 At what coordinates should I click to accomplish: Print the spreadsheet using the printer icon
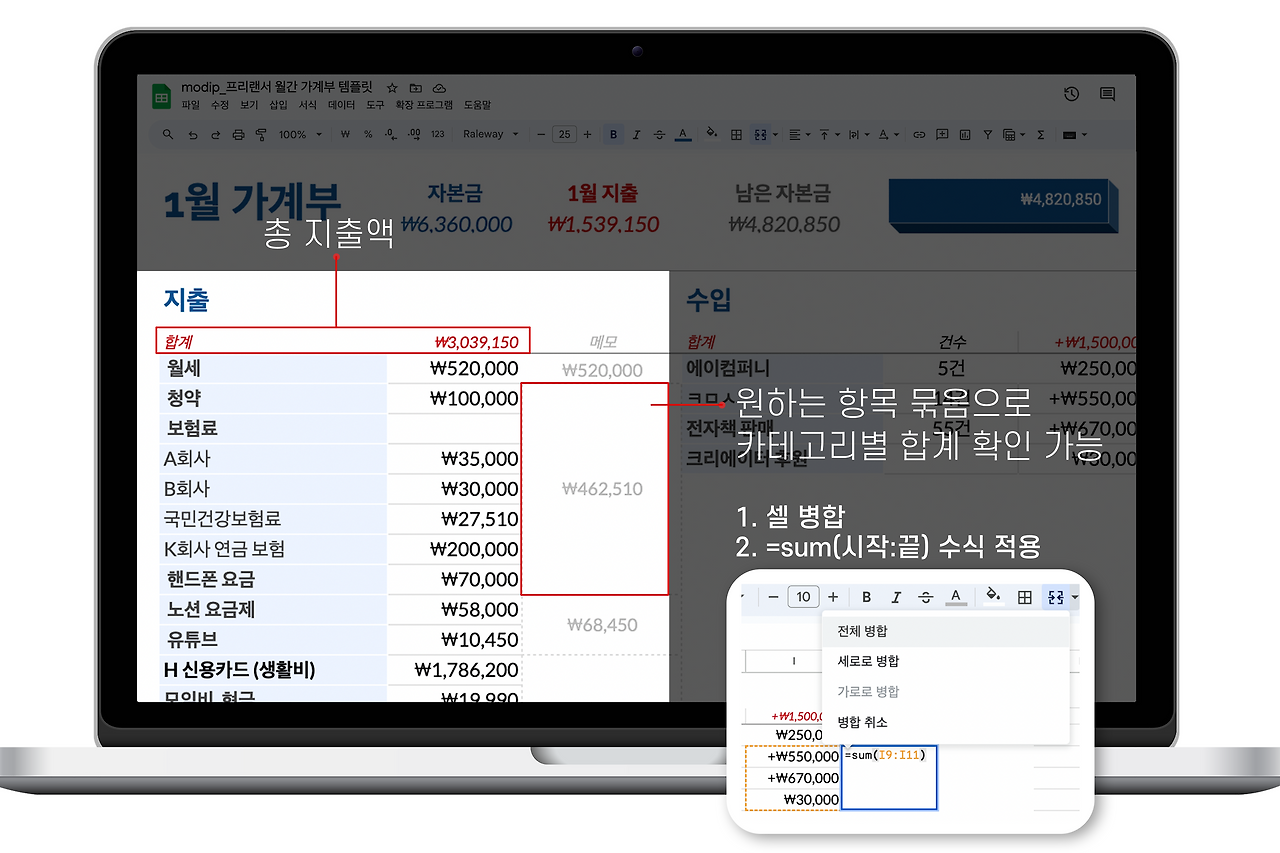238,134
